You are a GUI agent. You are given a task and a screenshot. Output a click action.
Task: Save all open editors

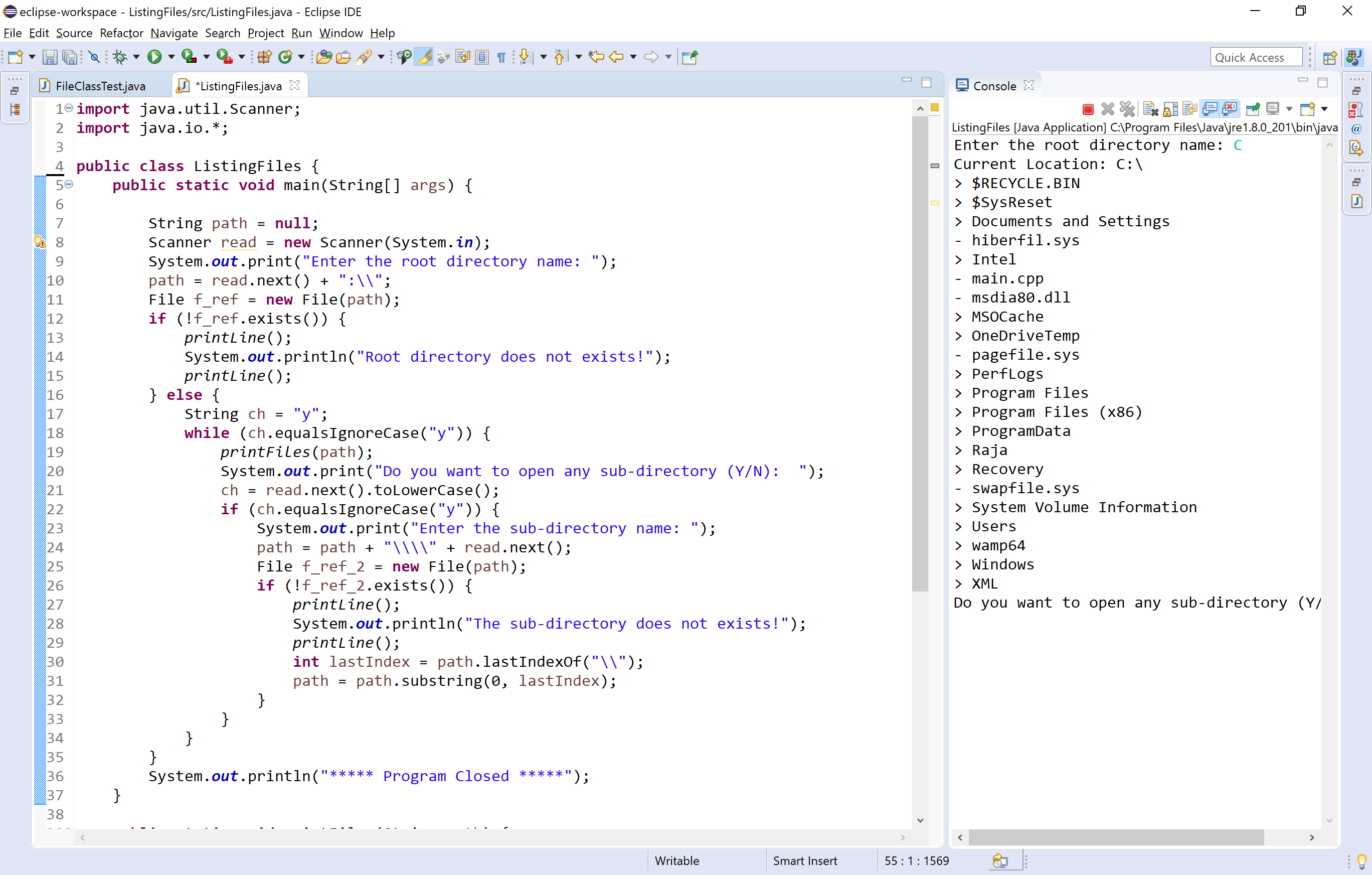(x=70, y=57)
